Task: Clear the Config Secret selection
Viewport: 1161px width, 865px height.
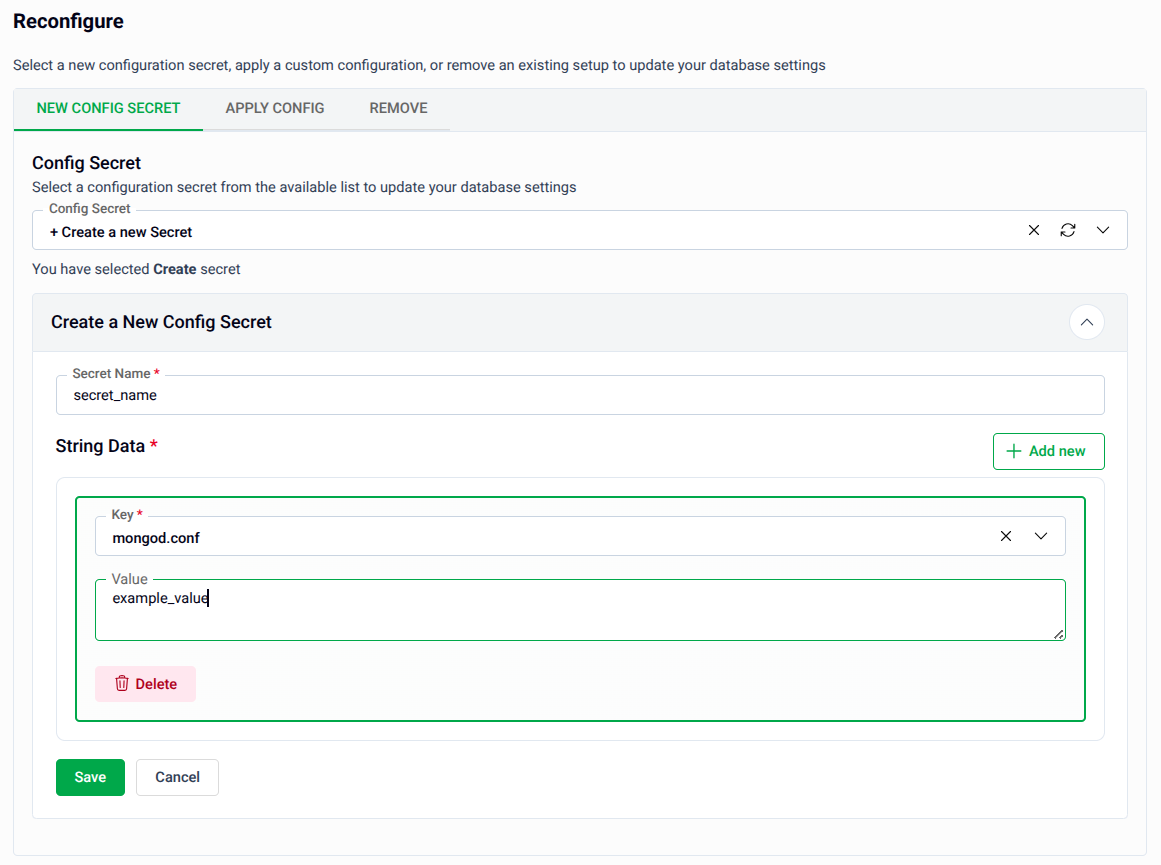Action: tap(1033, 230)
